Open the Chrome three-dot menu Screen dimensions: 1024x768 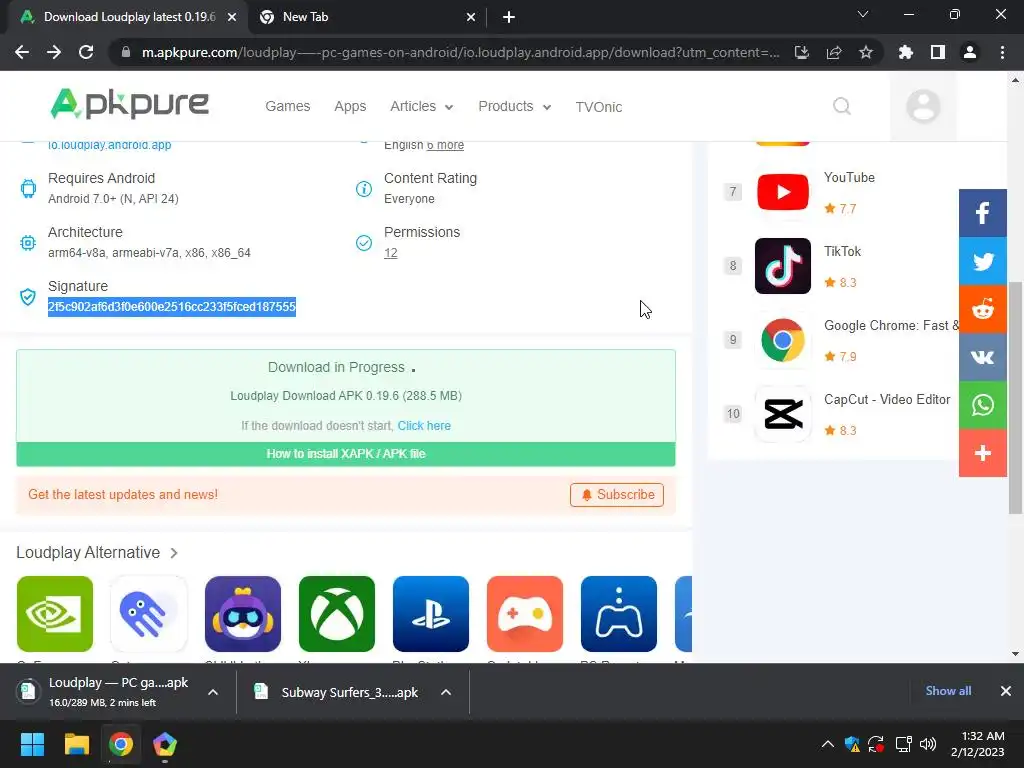[1002, 52]
